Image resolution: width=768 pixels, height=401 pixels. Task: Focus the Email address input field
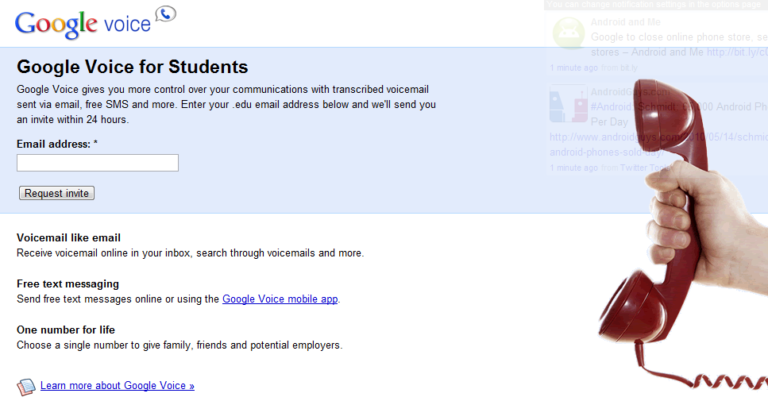pos(98,163)
